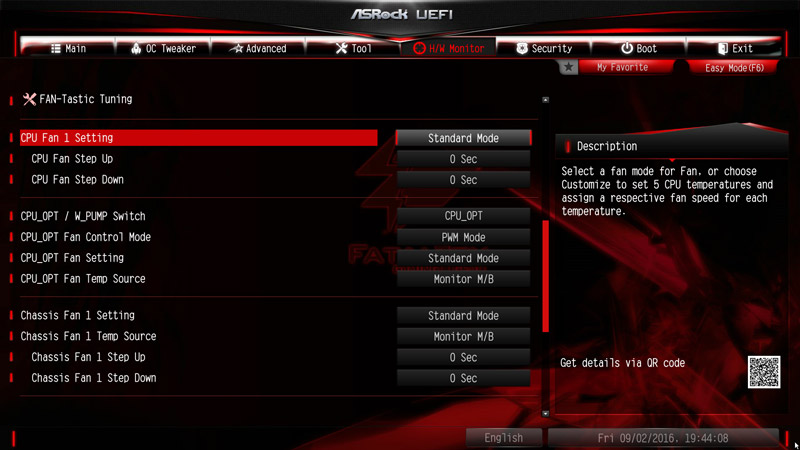Click the crossed tools icon on Tool tab
The height and width of the screenshot is (450, 800).
tap(341, 48)
